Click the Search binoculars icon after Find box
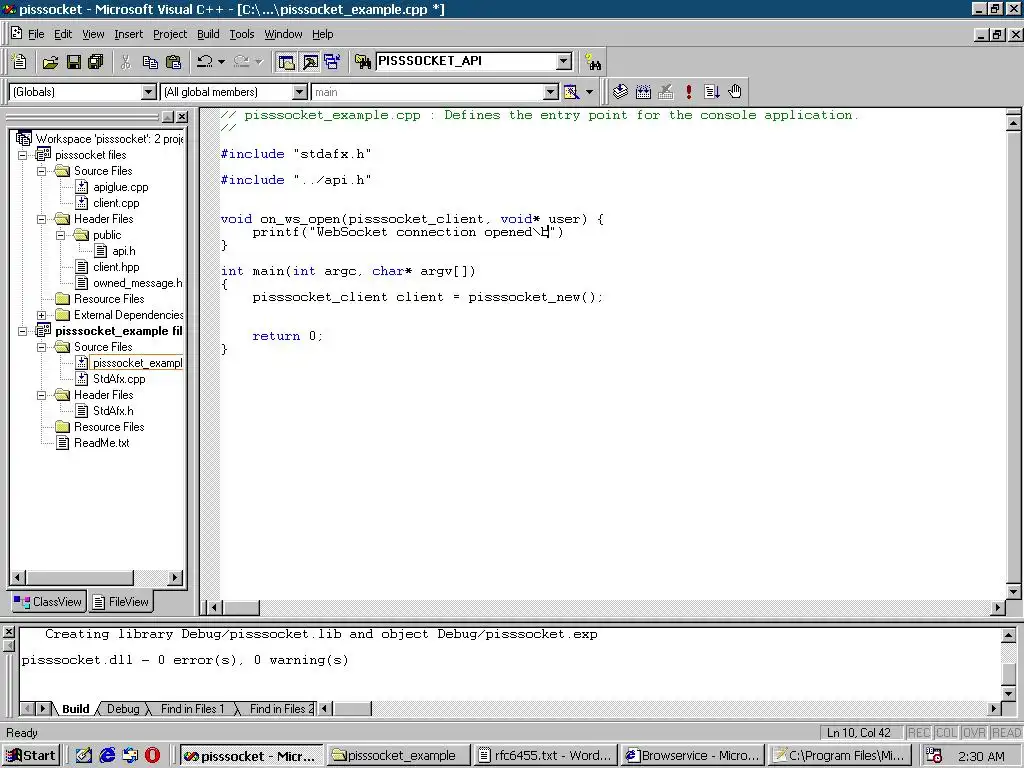The width and height of the screenshot is (1024, 768). (593, 62)
